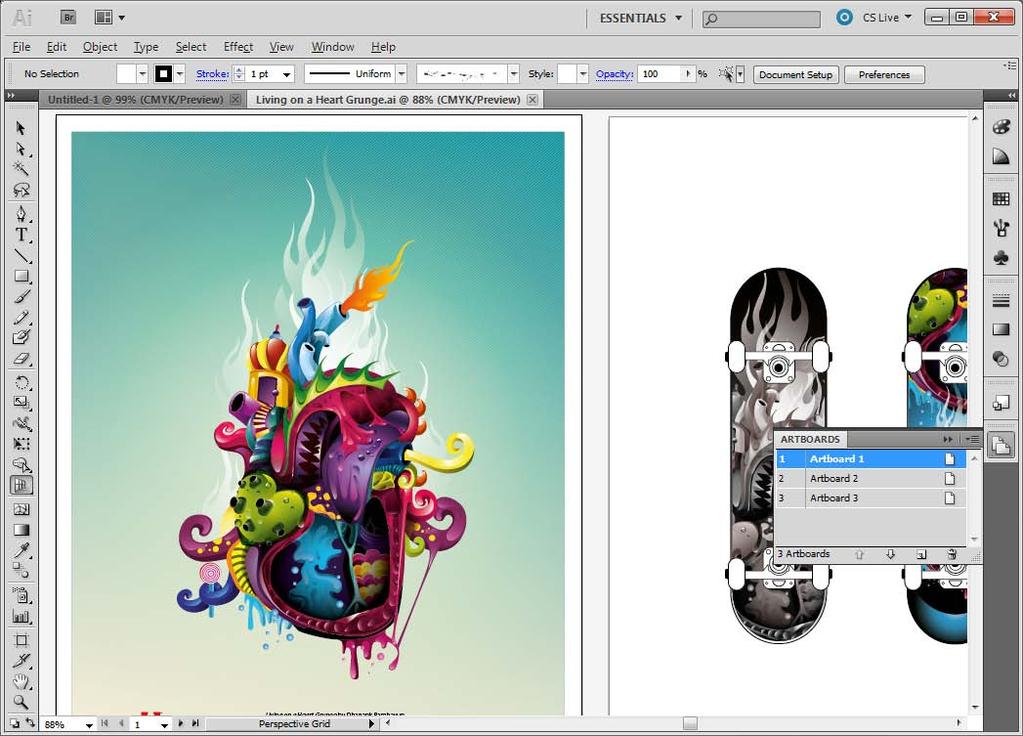Select the Lasso tool
The width and height of the screenshot is (1023, 736).
tap(21, 190)
